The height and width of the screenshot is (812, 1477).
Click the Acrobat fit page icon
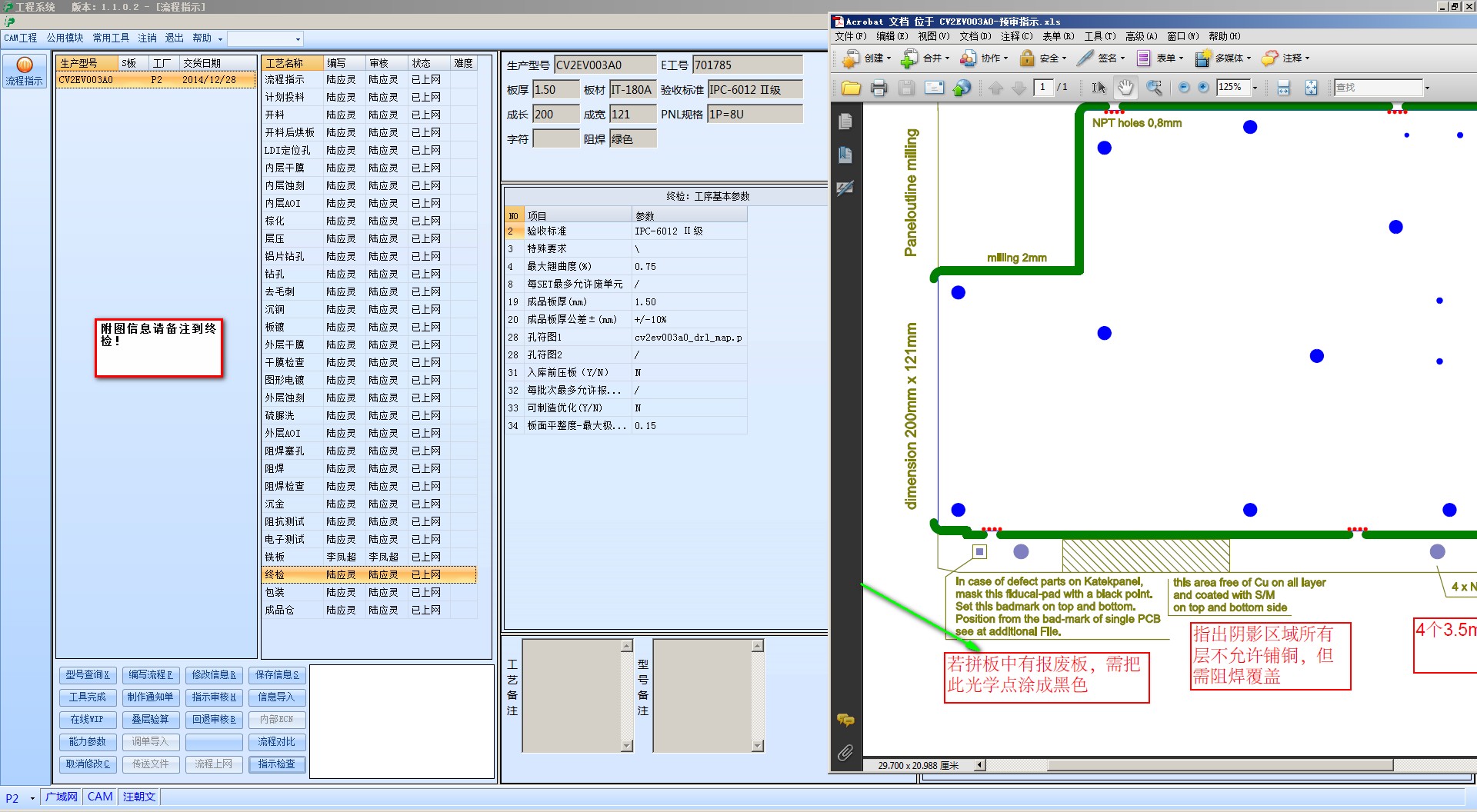(1311, 88)
